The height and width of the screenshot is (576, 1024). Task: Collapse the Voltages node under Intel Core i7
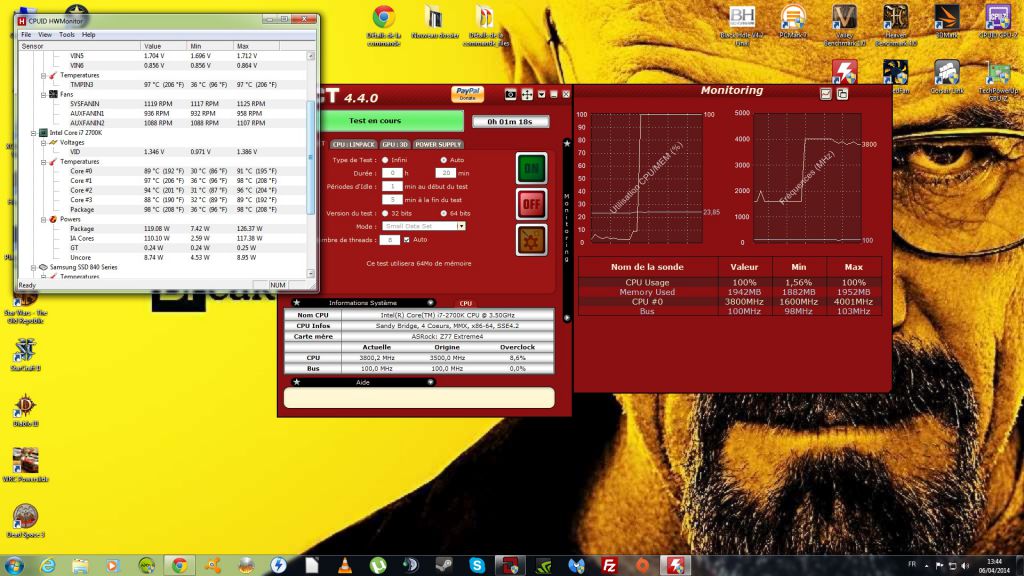coord(43,142)
